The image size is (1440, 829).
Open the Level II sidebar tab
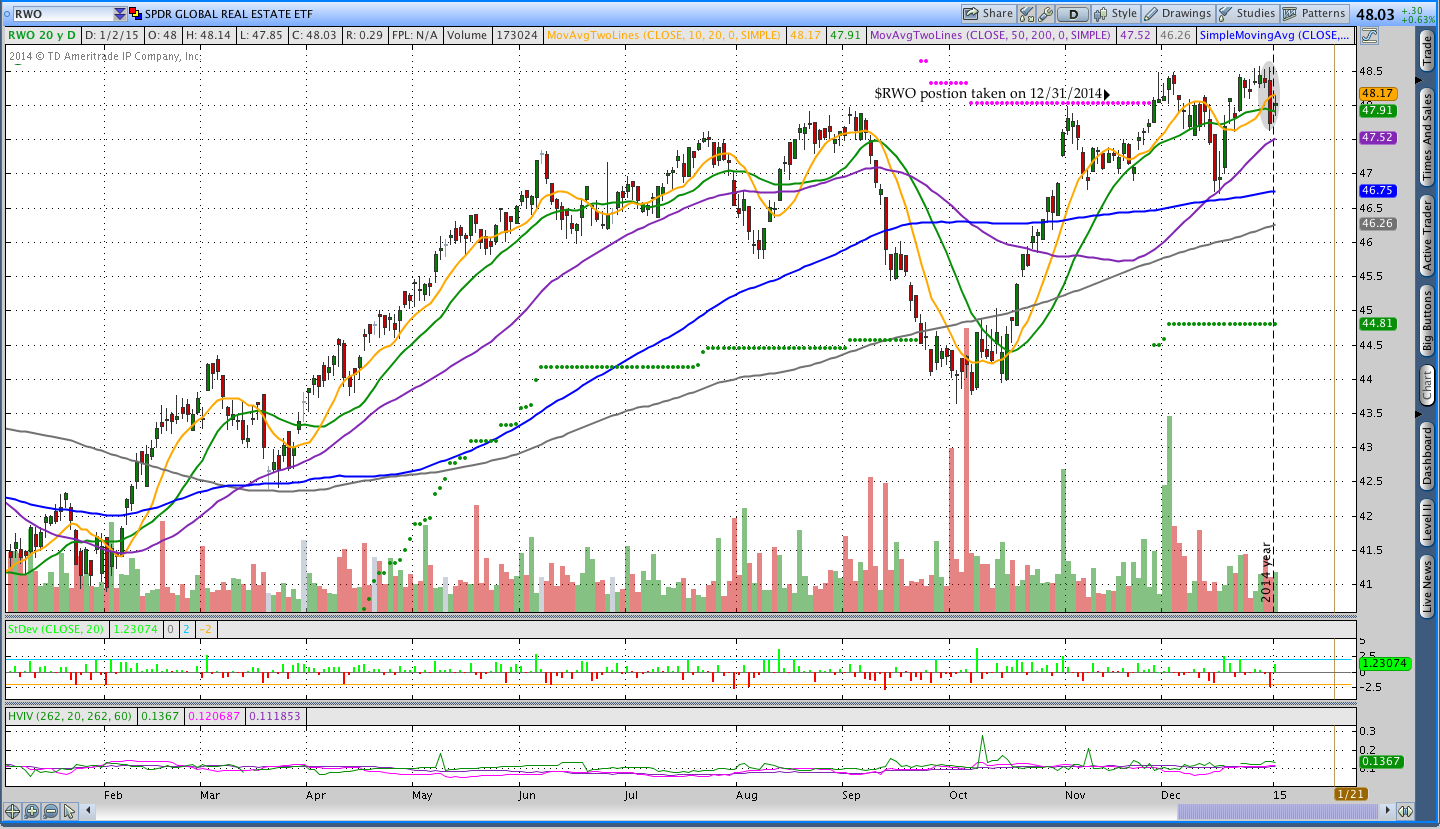pyautogui.click(x=1427, y=524)
